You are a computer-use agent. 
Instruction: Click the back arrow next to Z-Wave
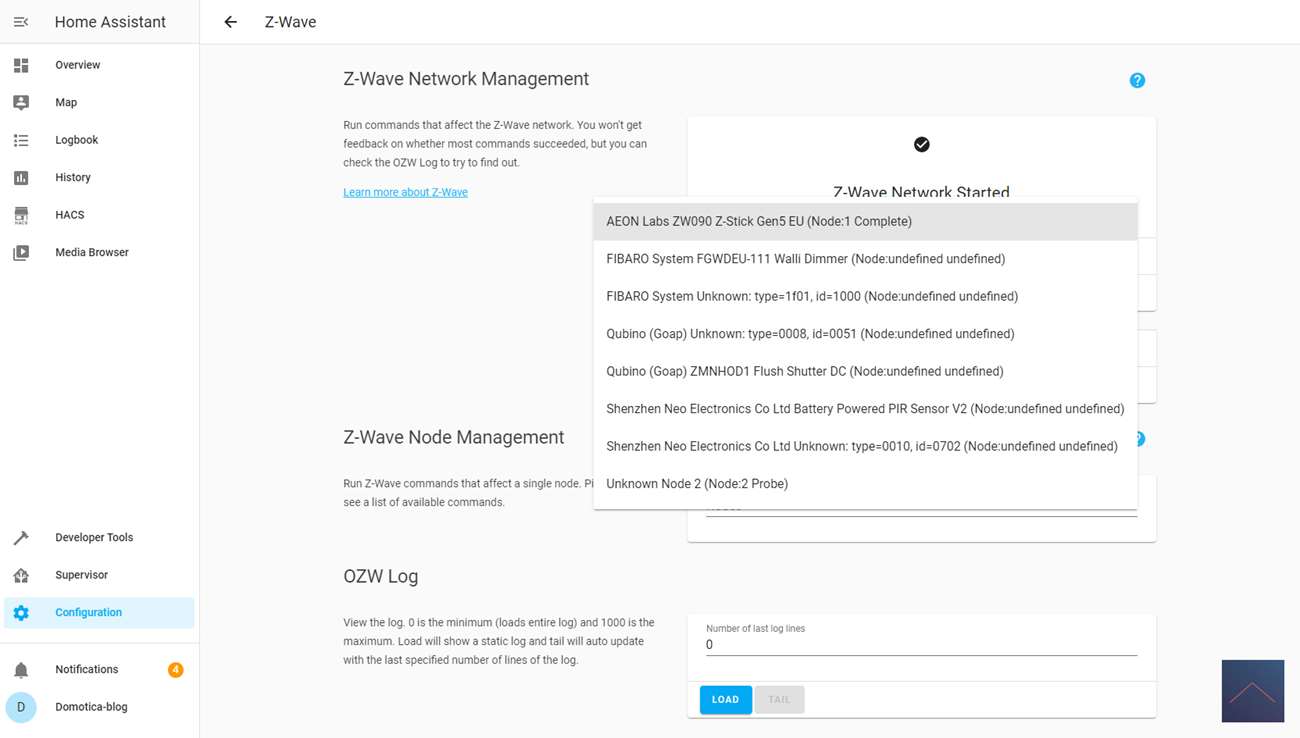(x=231, y=22)
